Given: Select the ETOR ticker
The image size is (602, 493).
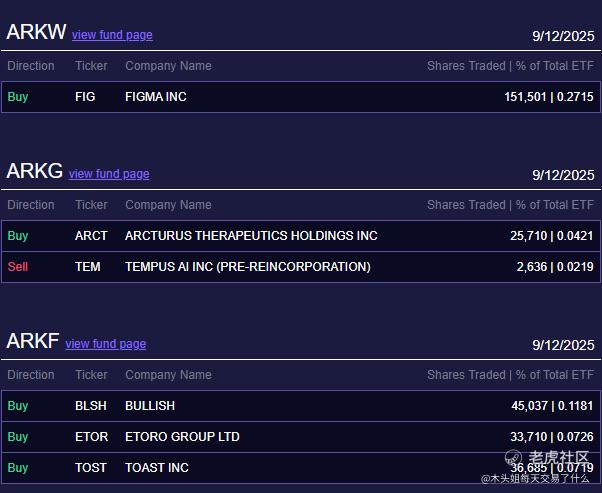Looking at the screenshot, I should [x=91, y=437].
